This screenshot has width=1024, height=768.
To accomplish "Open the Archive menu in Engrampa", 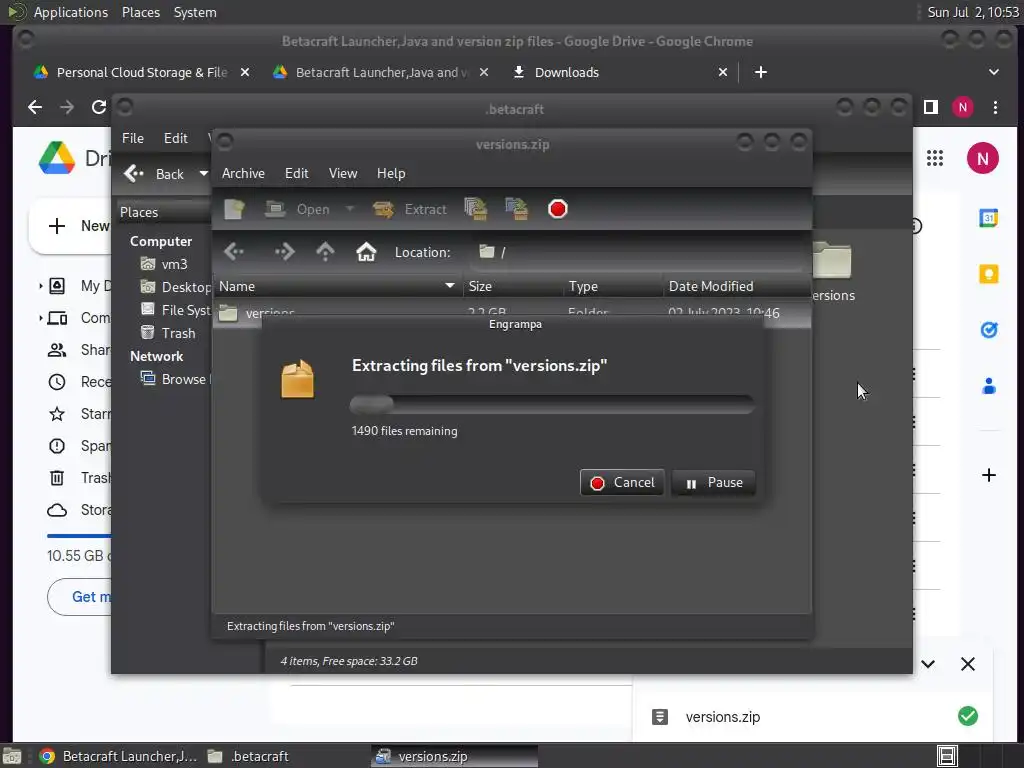I will point(243,173).
